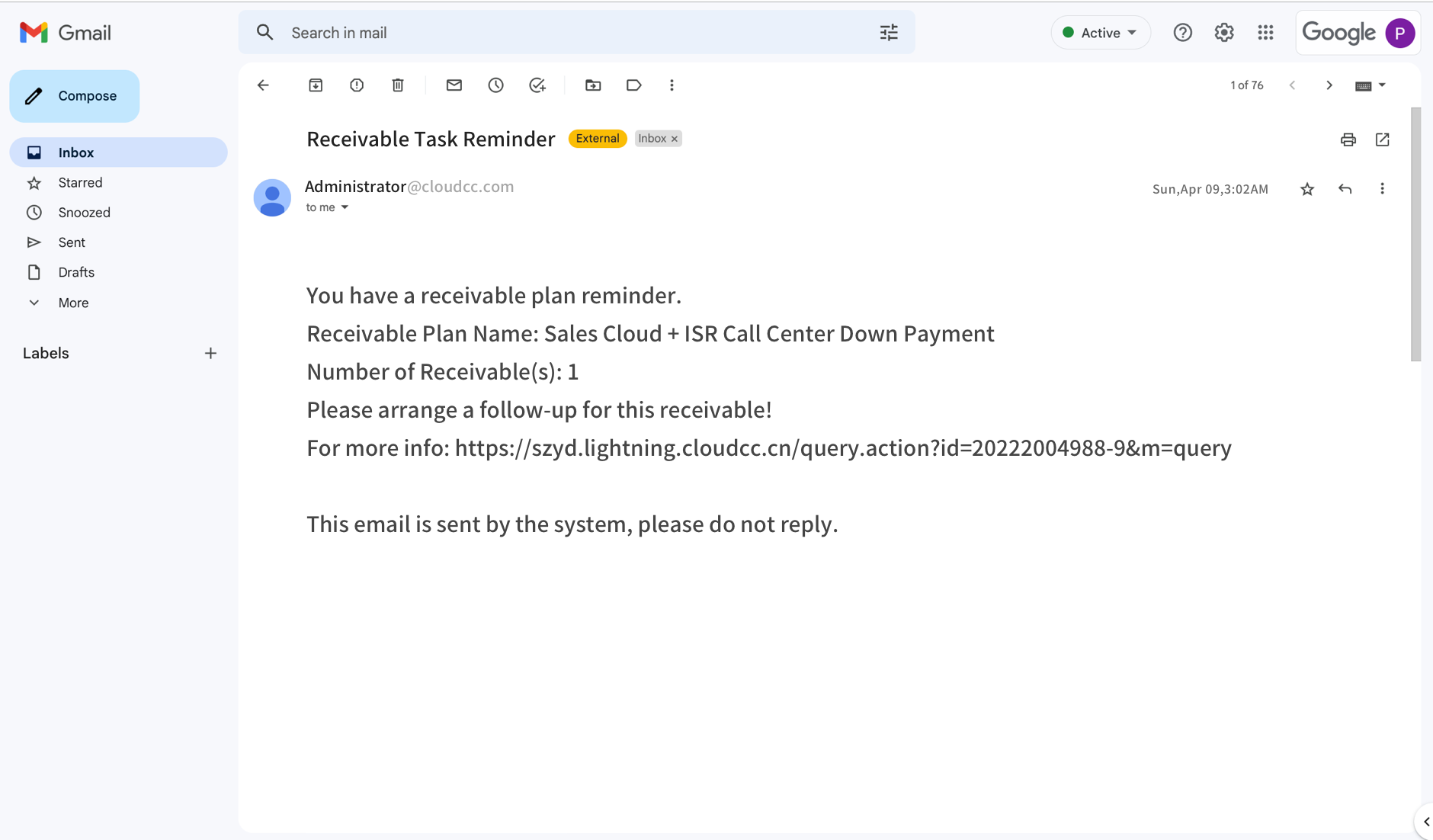Open the Active status dropdown
The height and width of the screenshot is (840, 1433).
point(1101,33)
